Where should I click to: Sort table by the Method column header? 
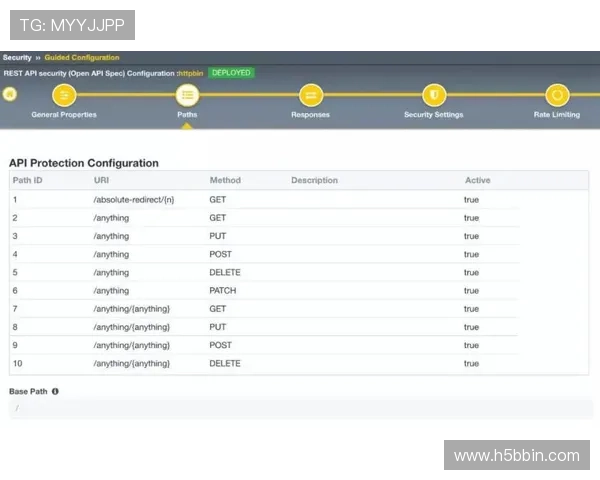click(225, 180)
